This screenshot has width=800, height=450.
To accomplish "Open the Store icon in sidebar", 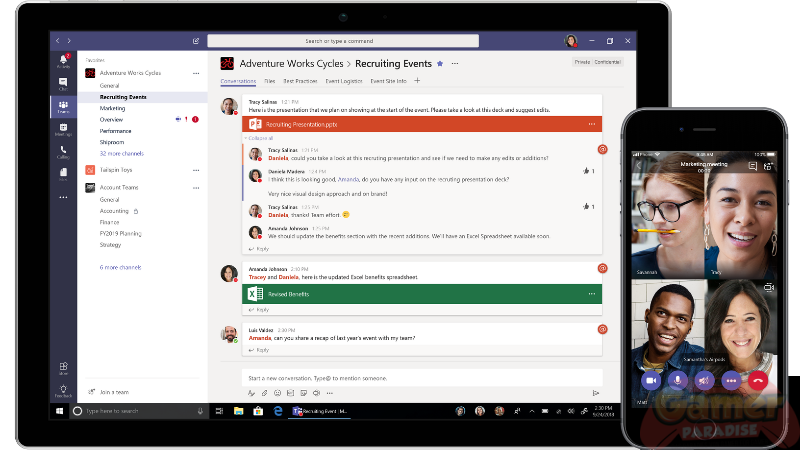I will click(63, 368).
